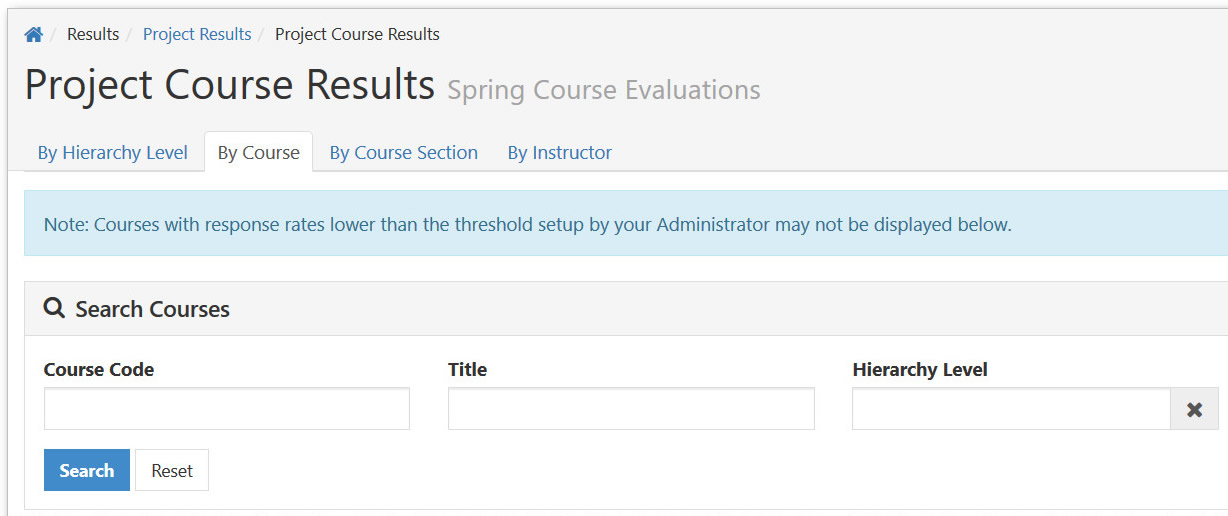
Task: Click the Spring Course Evaluations subtitle
Action: (604, 90)
